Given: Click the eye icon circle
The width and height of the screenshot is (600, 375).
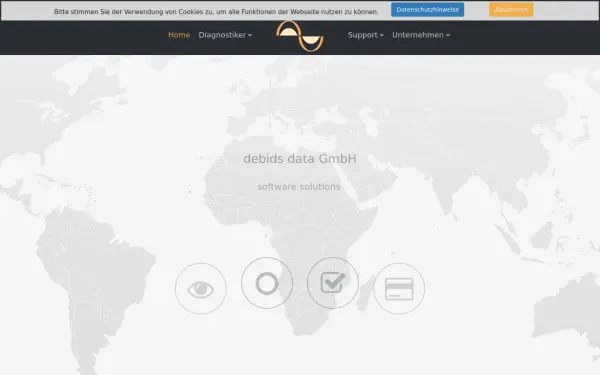Looking at the screenshot, I should coord(201,289).
